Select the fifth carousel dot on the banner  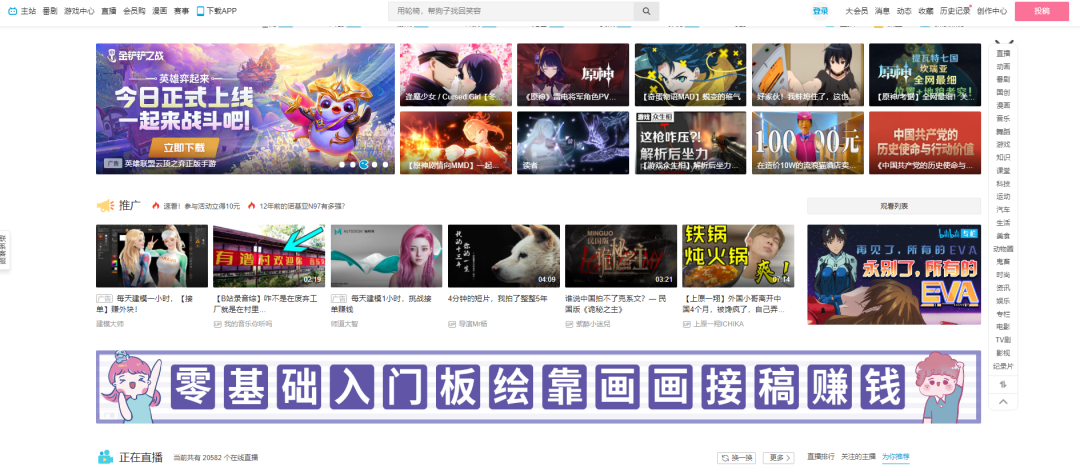coord(386,165)
